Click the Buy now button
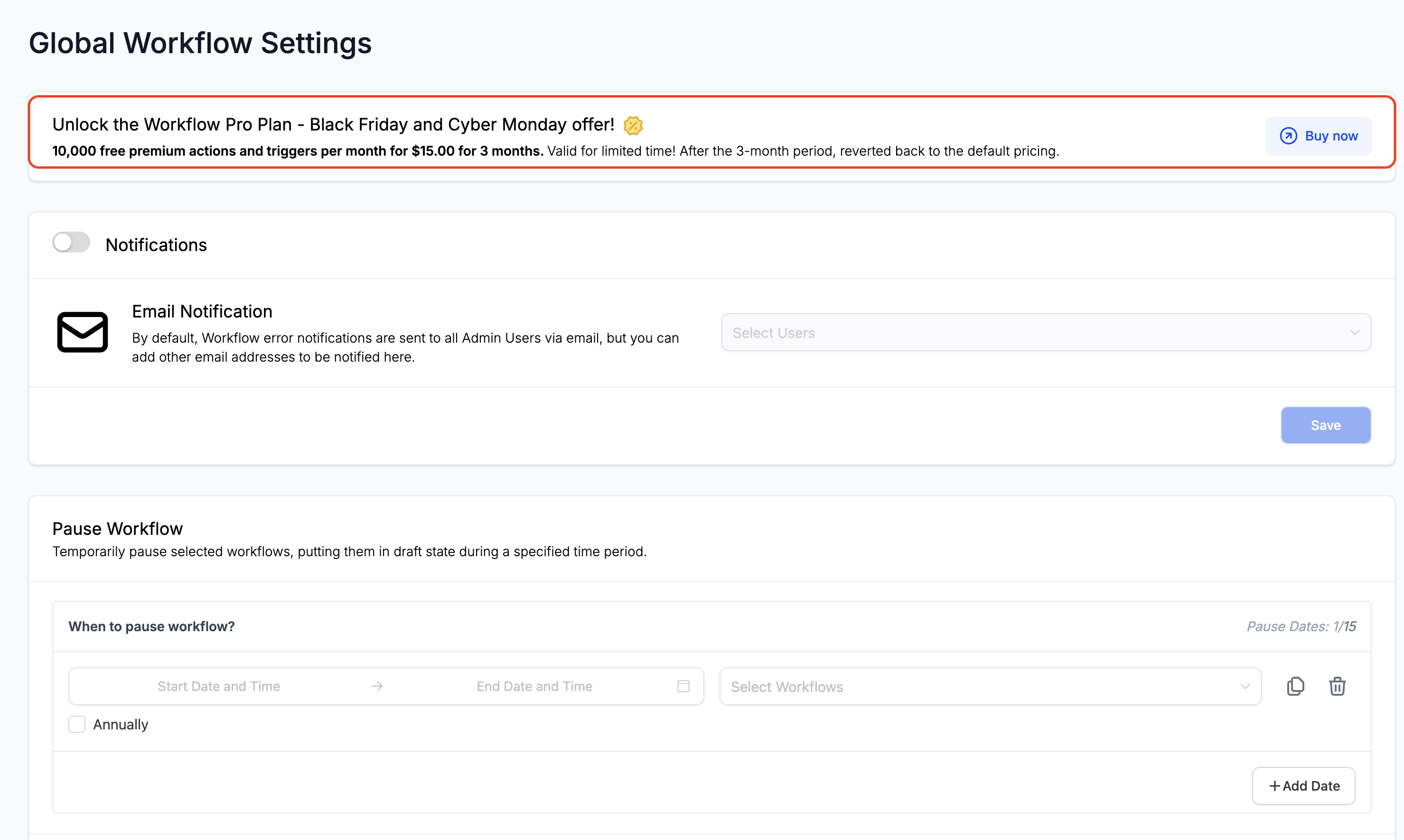1404x840 pixels. coord(1318,136)
